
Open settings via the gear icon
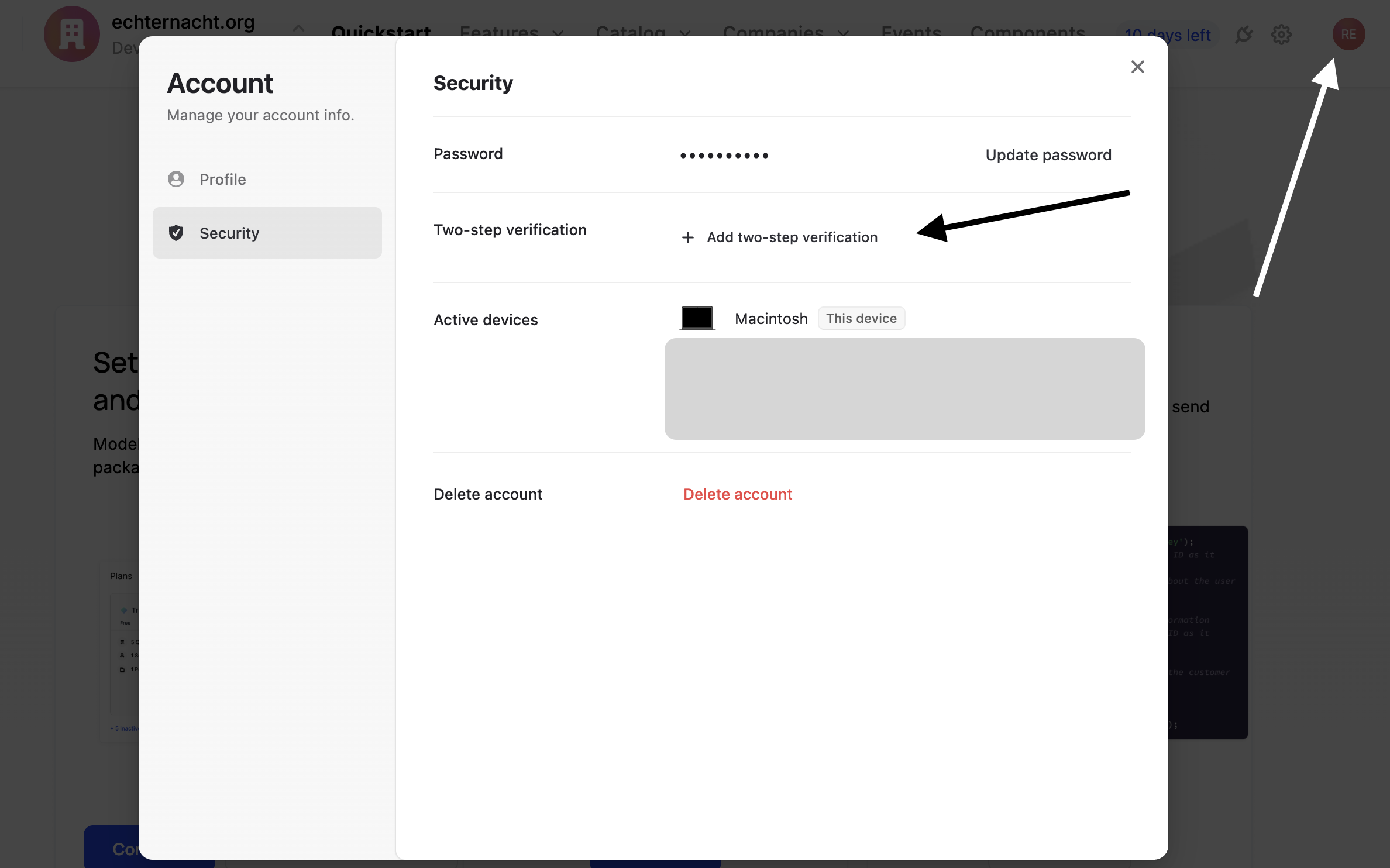click(1281, 34)
